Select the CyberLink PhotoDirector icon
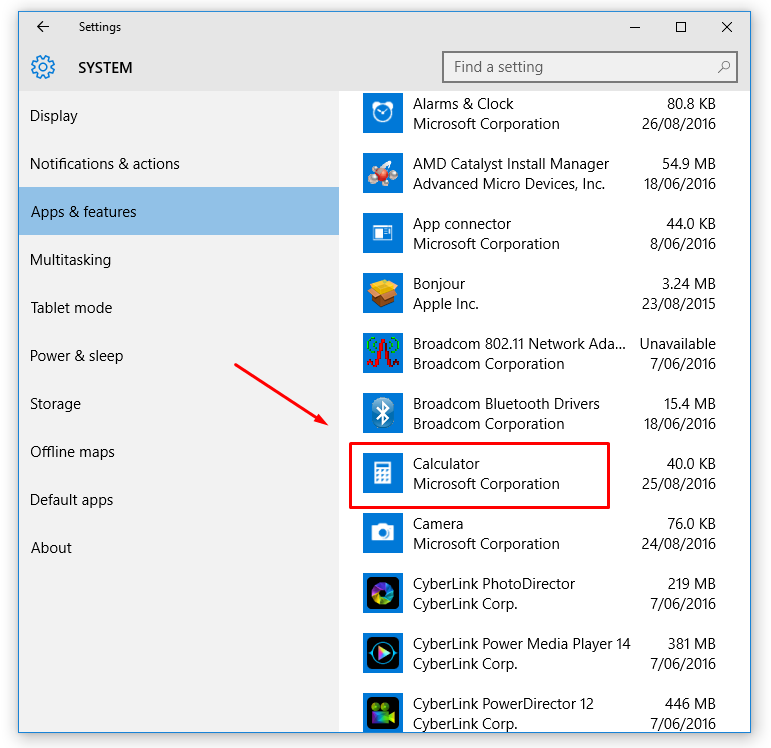Screen dimensions: 771x748 382,594
